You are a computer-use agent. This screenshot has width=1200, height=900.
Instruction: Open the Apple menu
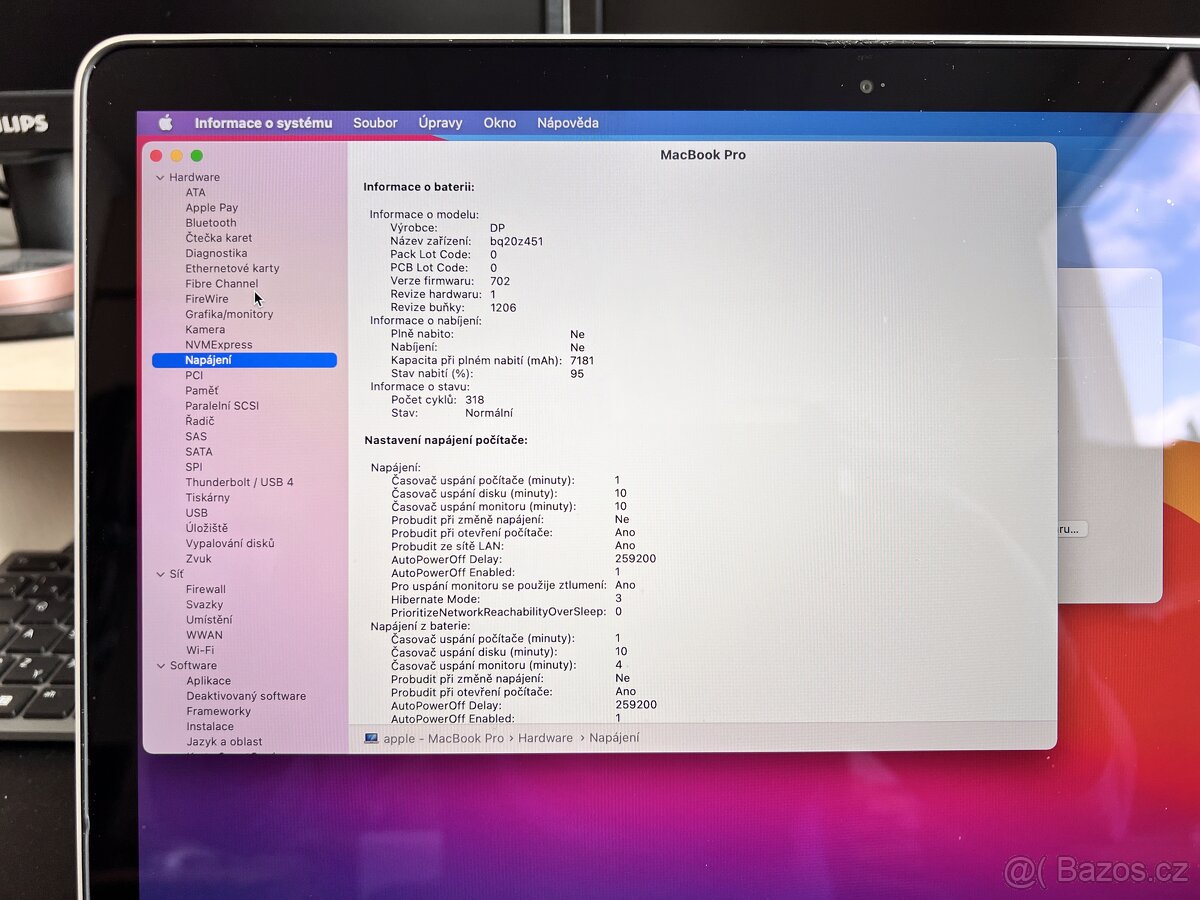click(164, 122)
